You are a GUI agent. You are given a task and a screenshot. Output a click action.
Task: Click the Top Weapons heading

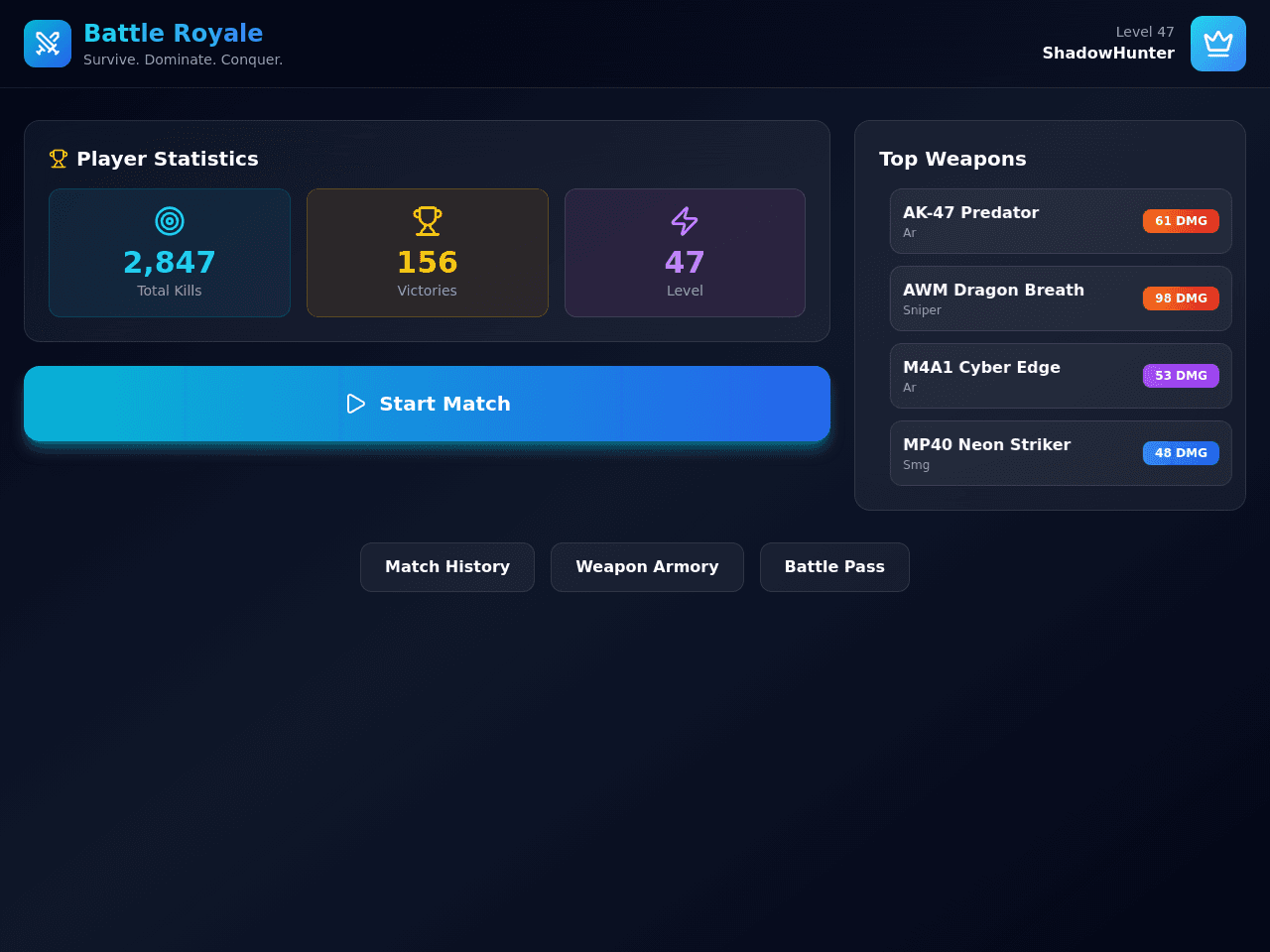coord(952,159)
